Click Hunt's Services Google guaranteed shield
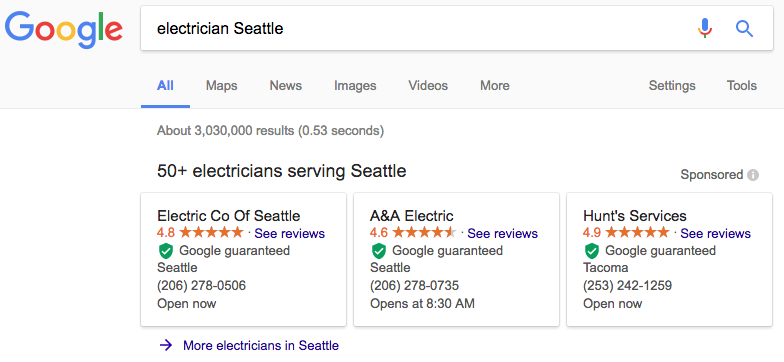This screenshot has width=784, height=362. (x=592, y=251)
